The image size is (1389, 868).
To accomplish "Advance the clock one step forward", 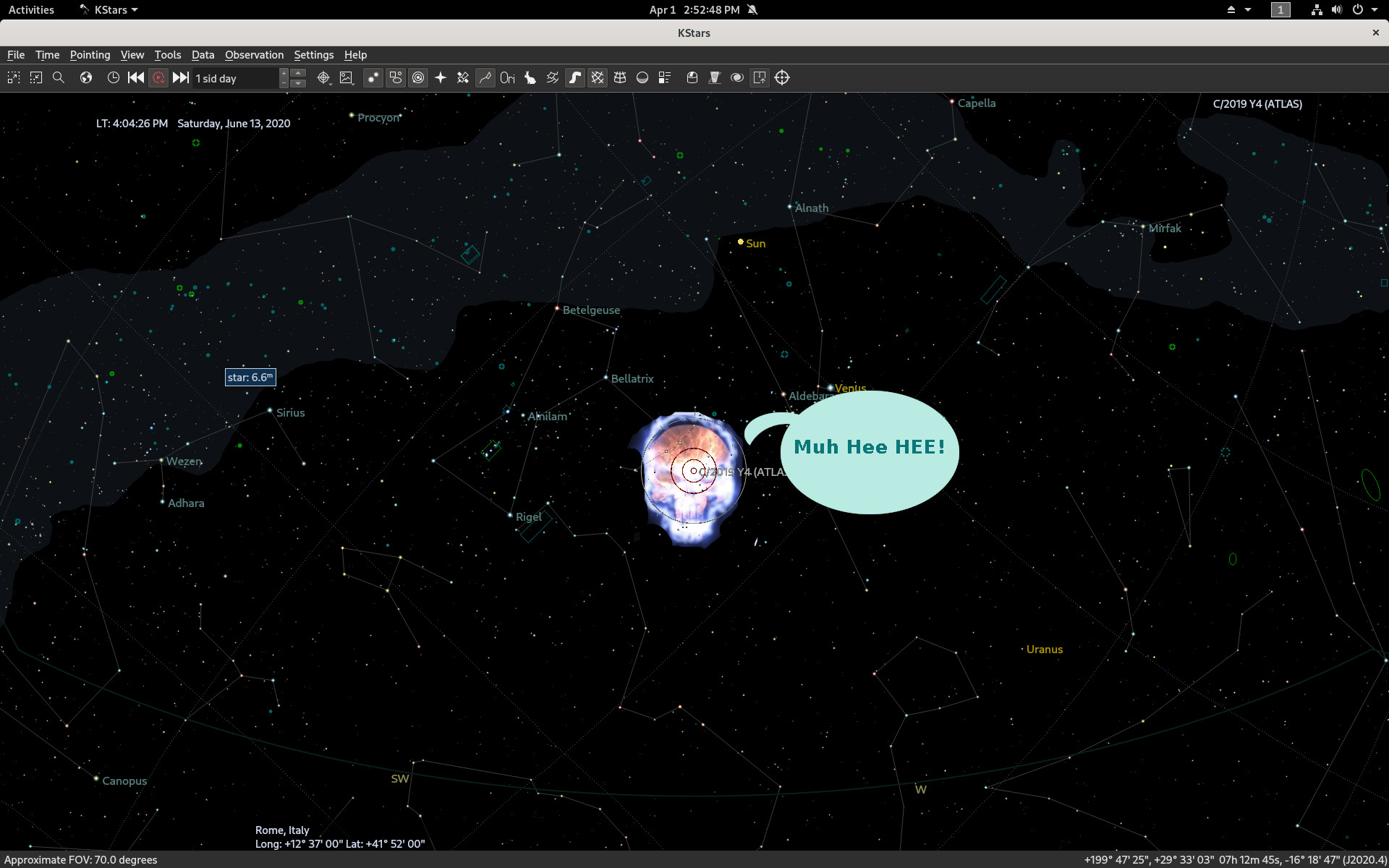I will (181, 77).
